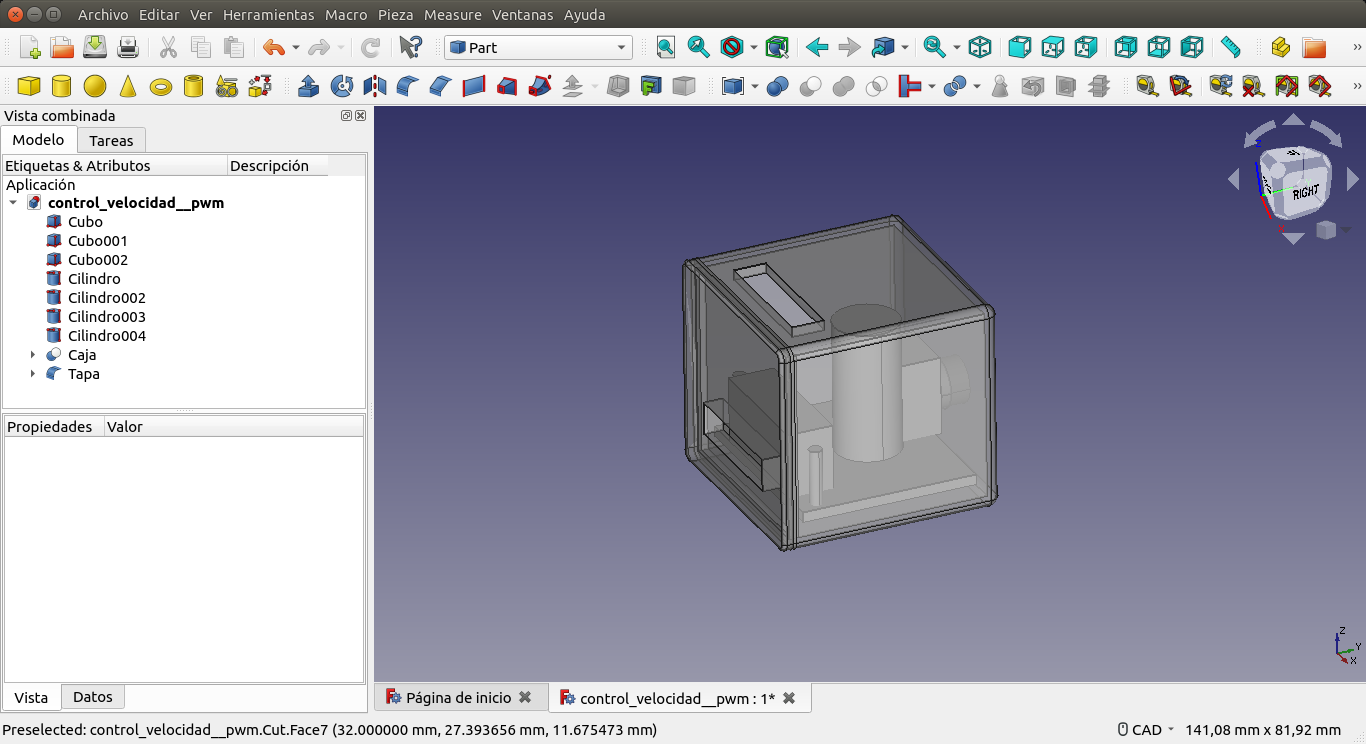Click the What's This help cursor icon
This screenshot has width=1366, height=744.
tap(410, 47)
